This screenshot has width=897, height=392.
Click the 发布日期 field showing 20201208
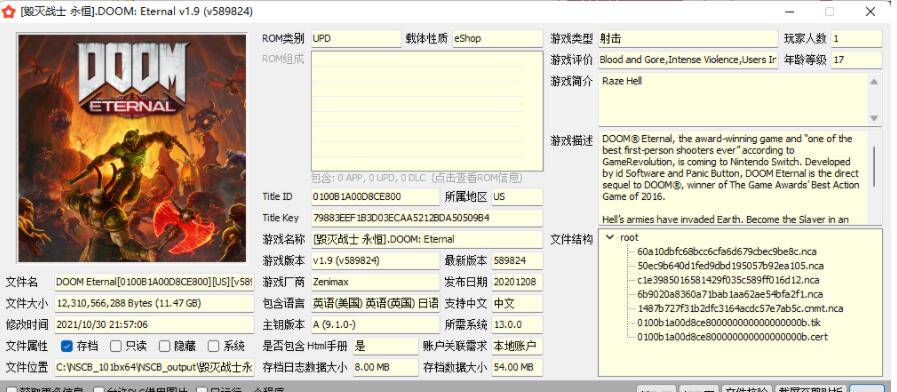click(x=517, y=282)
